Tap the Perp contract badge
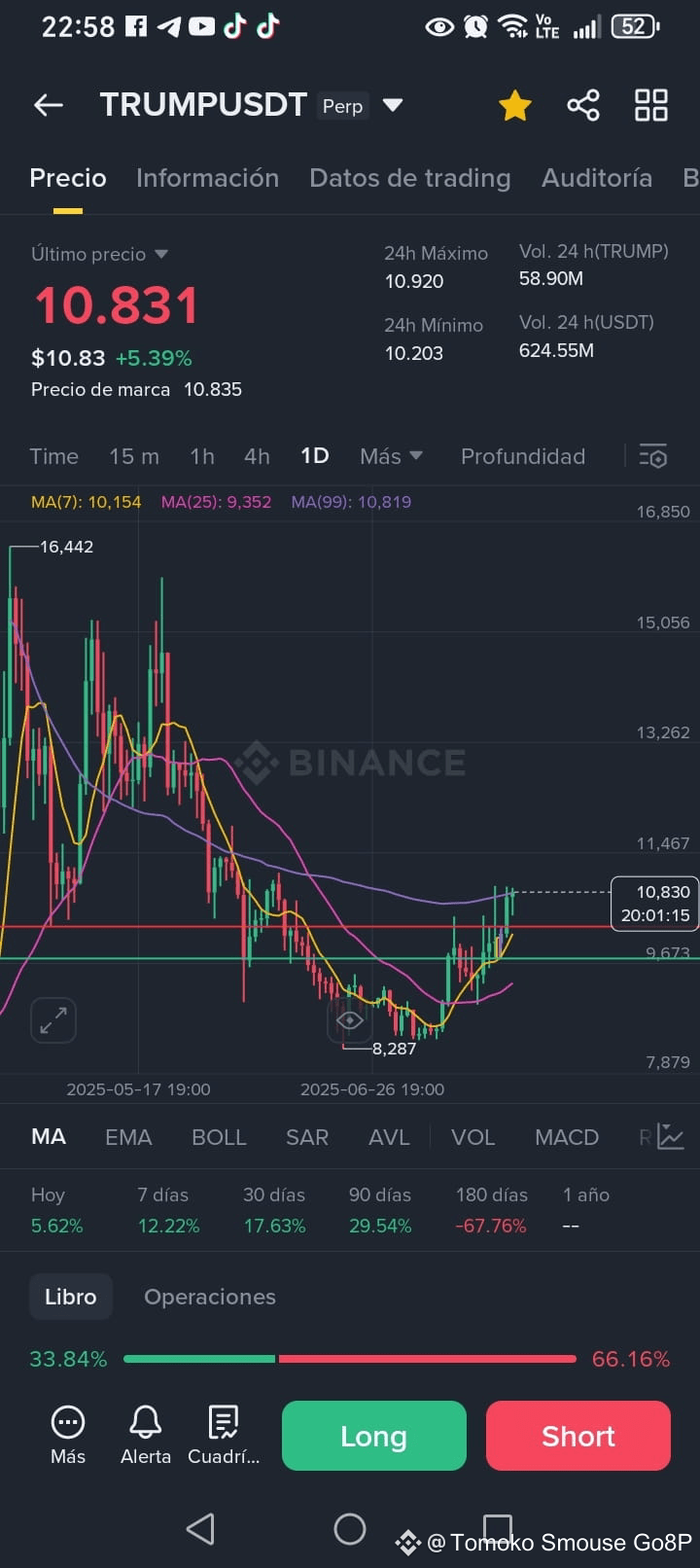Viewport: 700px width, 1568px height. point(342,106)
